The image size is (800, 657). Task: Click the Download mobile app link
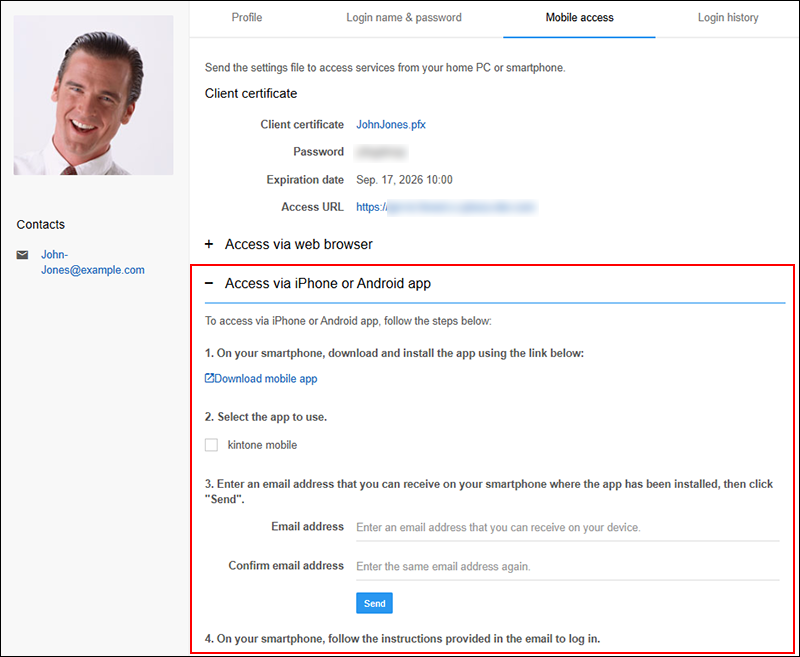pyautogui.click(x=265, y=378)
